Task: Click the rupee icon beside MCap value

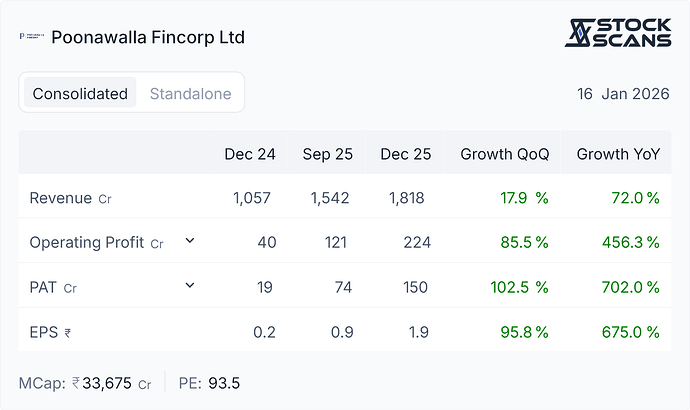Action: (76, 383)
